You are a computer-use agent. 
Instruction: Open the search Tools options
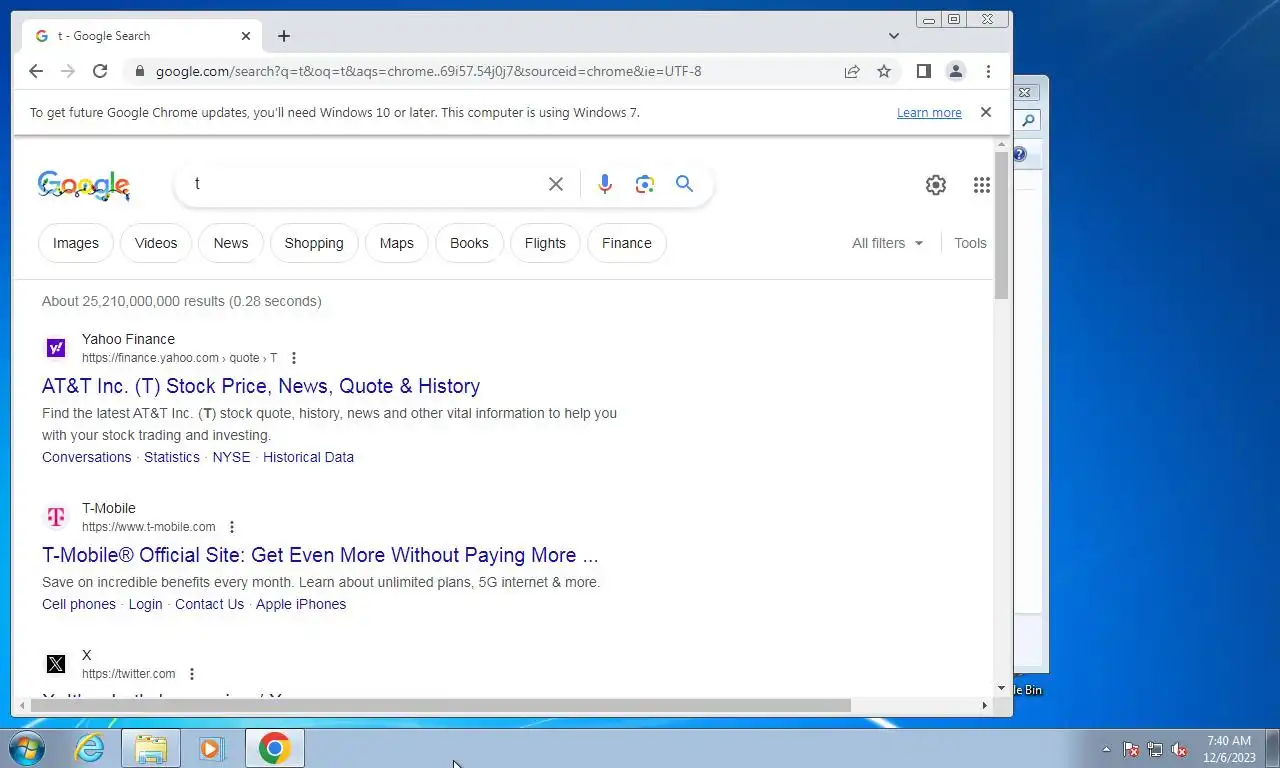[970, 243]
